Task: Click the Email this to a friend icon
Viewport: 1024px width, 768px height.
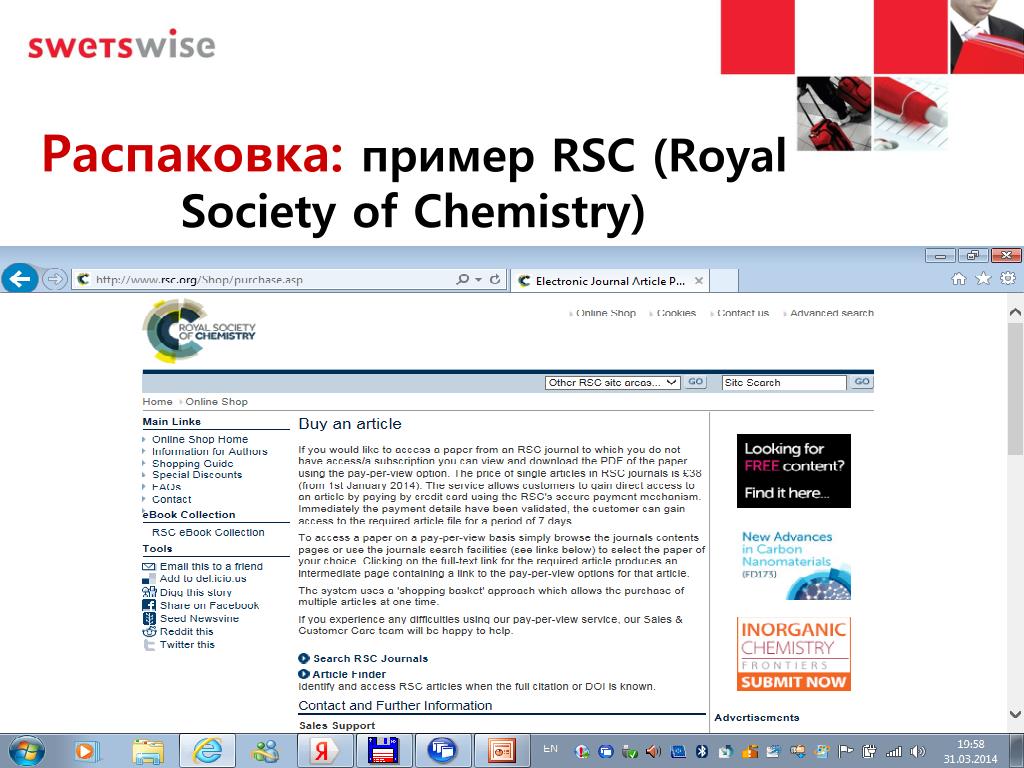Action: (149, 567)
